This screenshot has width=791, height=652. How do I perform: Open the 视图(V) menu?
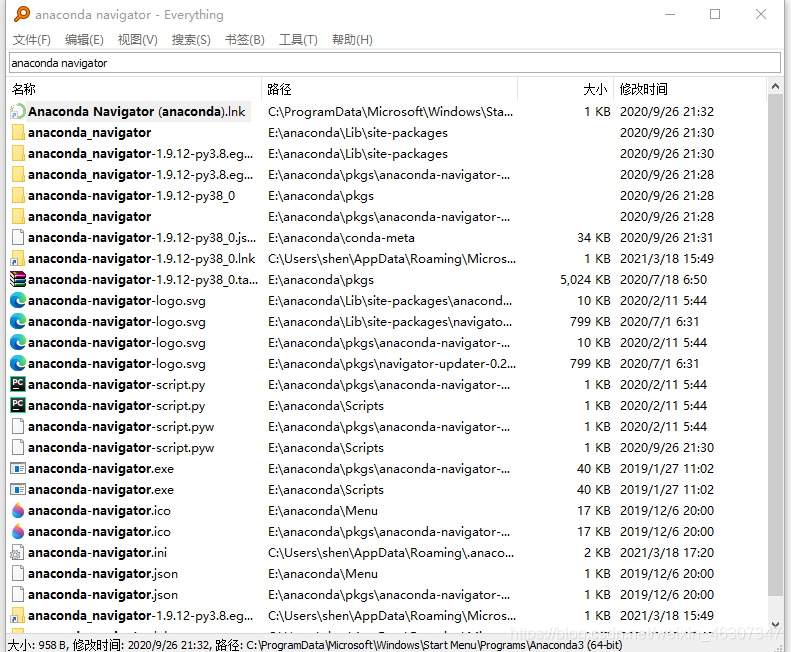(x=138, y=40)
